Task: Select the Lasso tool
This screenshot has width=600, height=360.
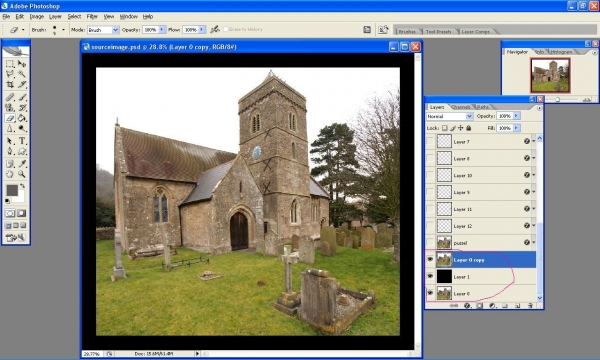Action: coord(10,74)
